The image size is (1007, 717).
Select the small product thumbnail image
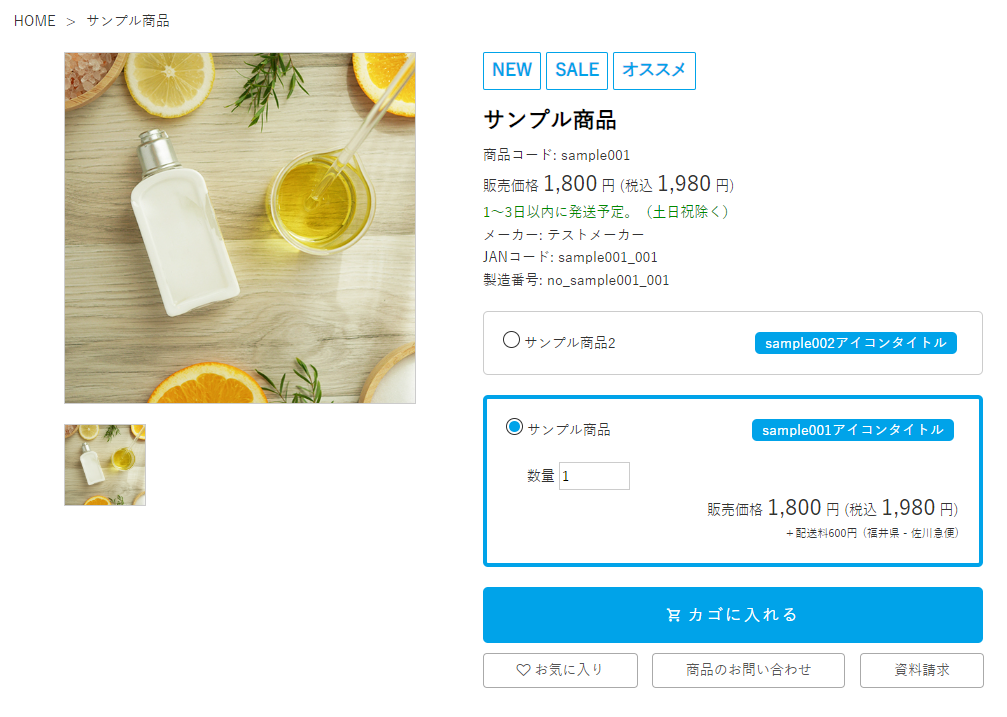[105, 465]
